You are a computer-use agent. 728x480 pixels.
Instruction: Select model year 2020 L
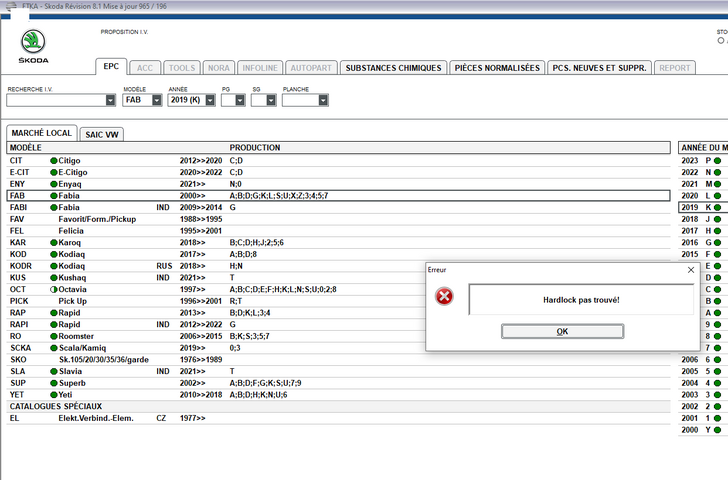click(703, 196)
